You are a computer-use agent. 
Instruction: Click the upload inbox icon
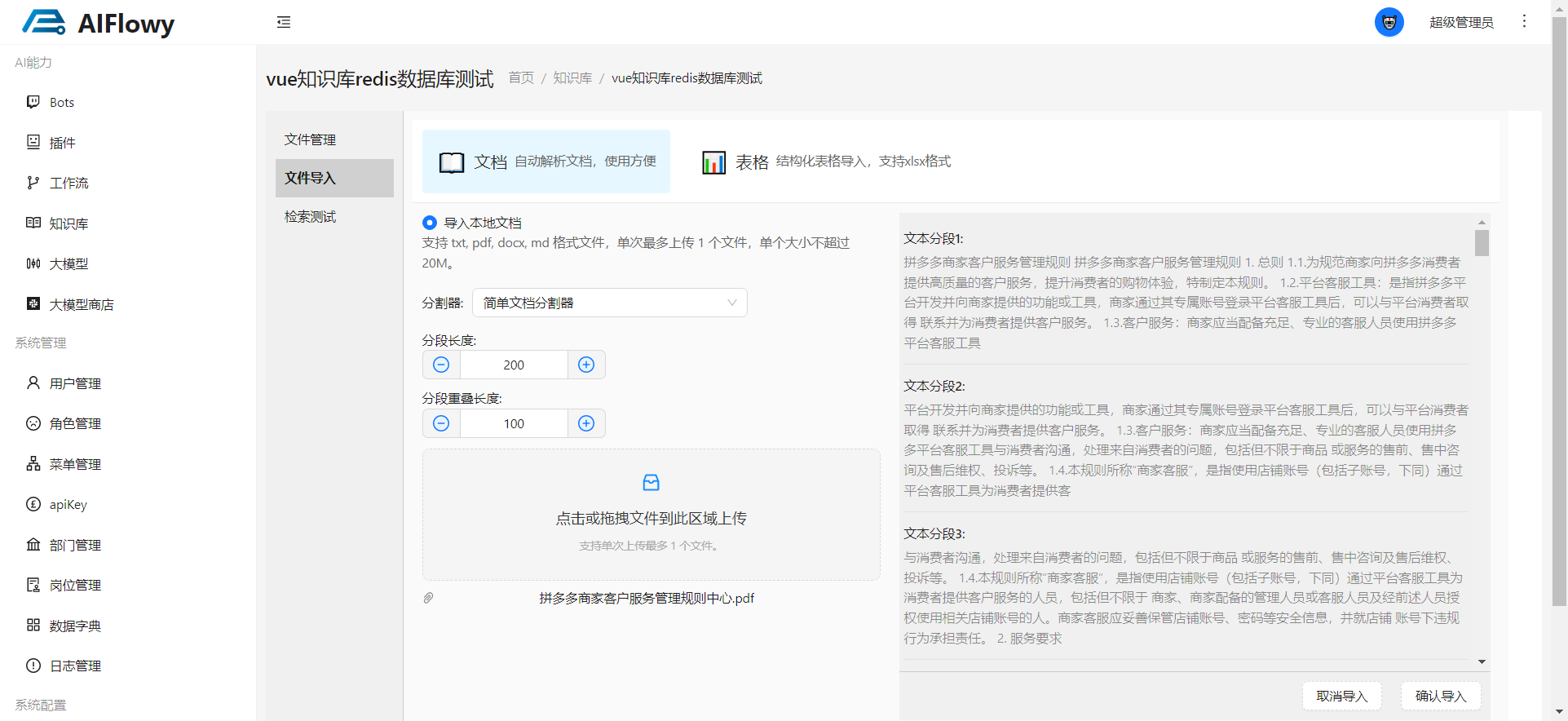coord(651,483)
